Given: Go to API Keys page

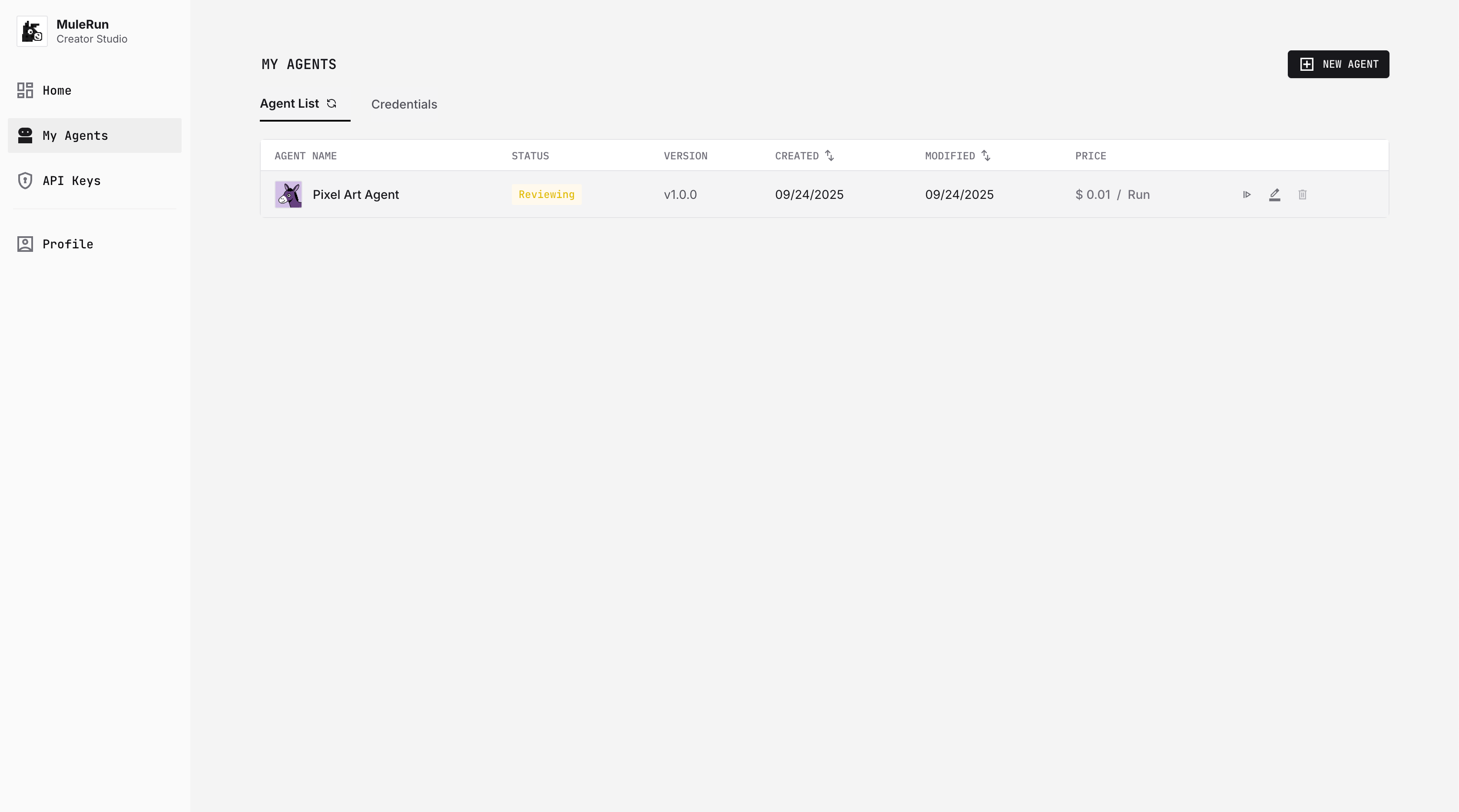Looking at the screenshot, I should tap(71, 181).
